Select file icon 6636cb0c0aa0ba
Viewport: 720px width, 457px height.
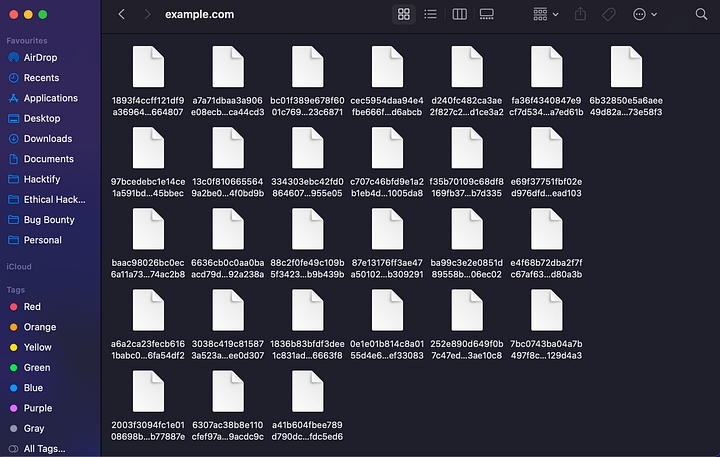[x=228, y=229]
